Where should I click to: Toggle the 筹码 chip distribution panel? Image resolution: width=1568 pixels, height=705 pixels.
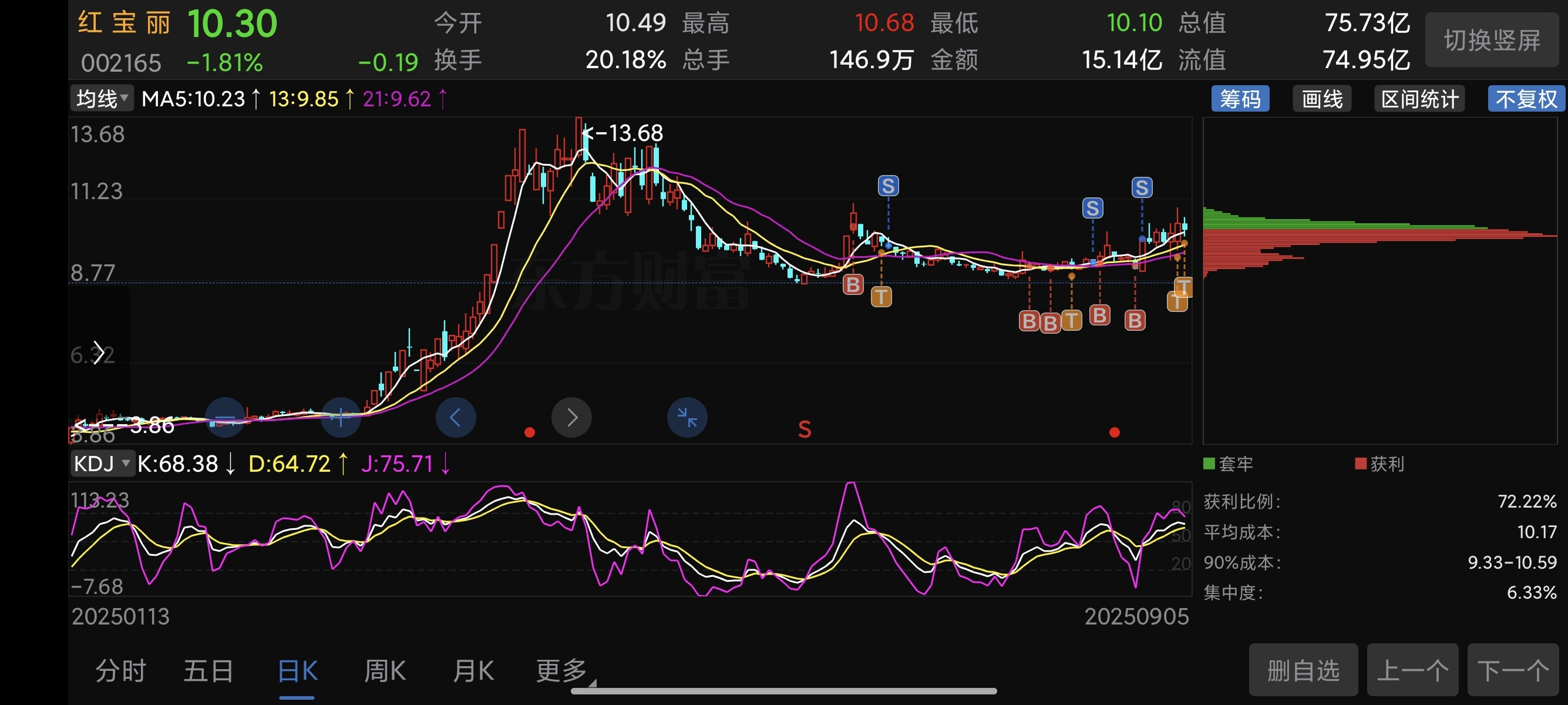pyautogui.click(x=1240, y=99)
